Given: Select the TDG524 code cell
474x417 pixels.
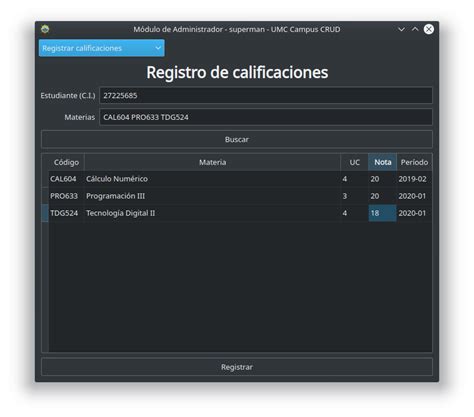Looking at the screenshot, I should [66, 213].
